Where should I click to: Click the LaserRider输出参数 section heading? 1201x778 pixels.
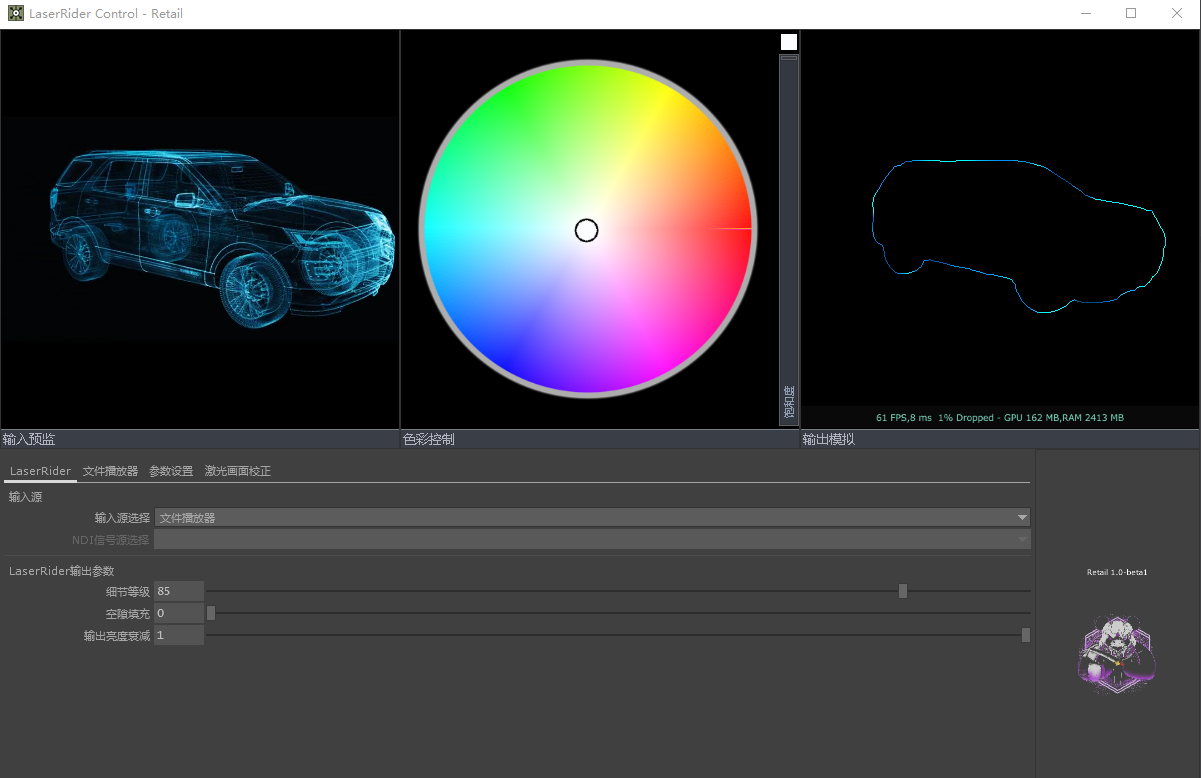click(x=61, y=571)
